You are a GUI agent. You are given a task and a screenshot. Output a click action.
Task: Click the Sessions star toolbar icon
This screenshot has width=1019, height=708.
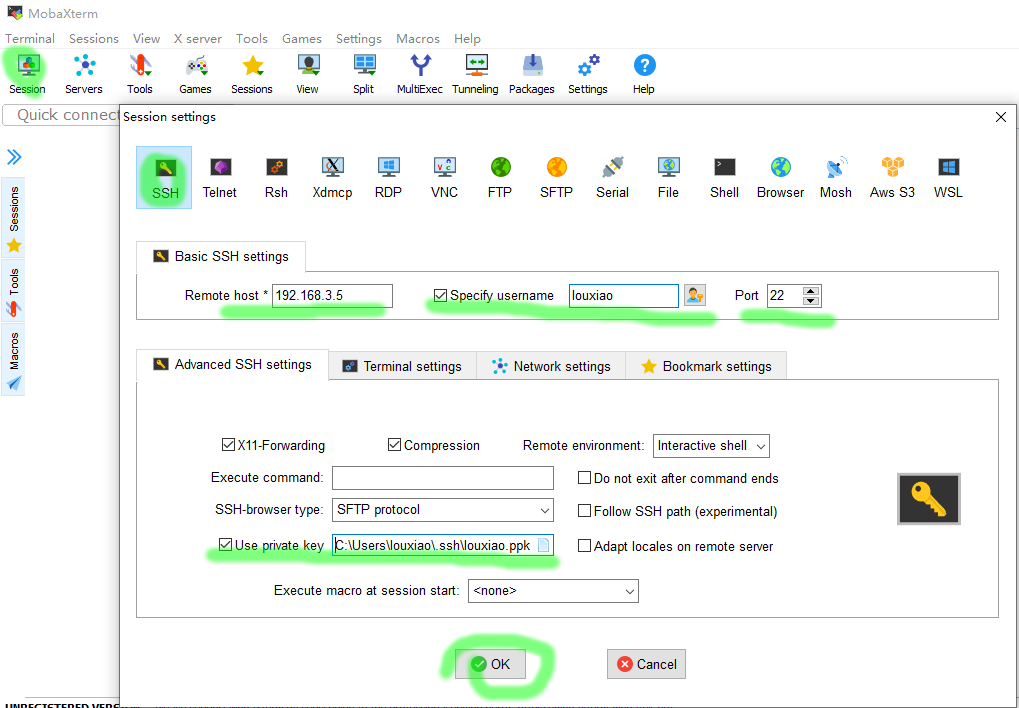252,75
